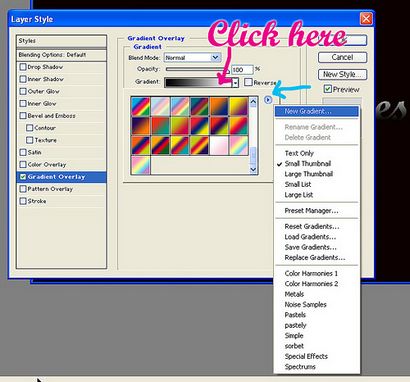Viewport: 410px width, 382px height.
Task: Click the orange-blue gradient preset thumbnail
Action: coord(219,106)
